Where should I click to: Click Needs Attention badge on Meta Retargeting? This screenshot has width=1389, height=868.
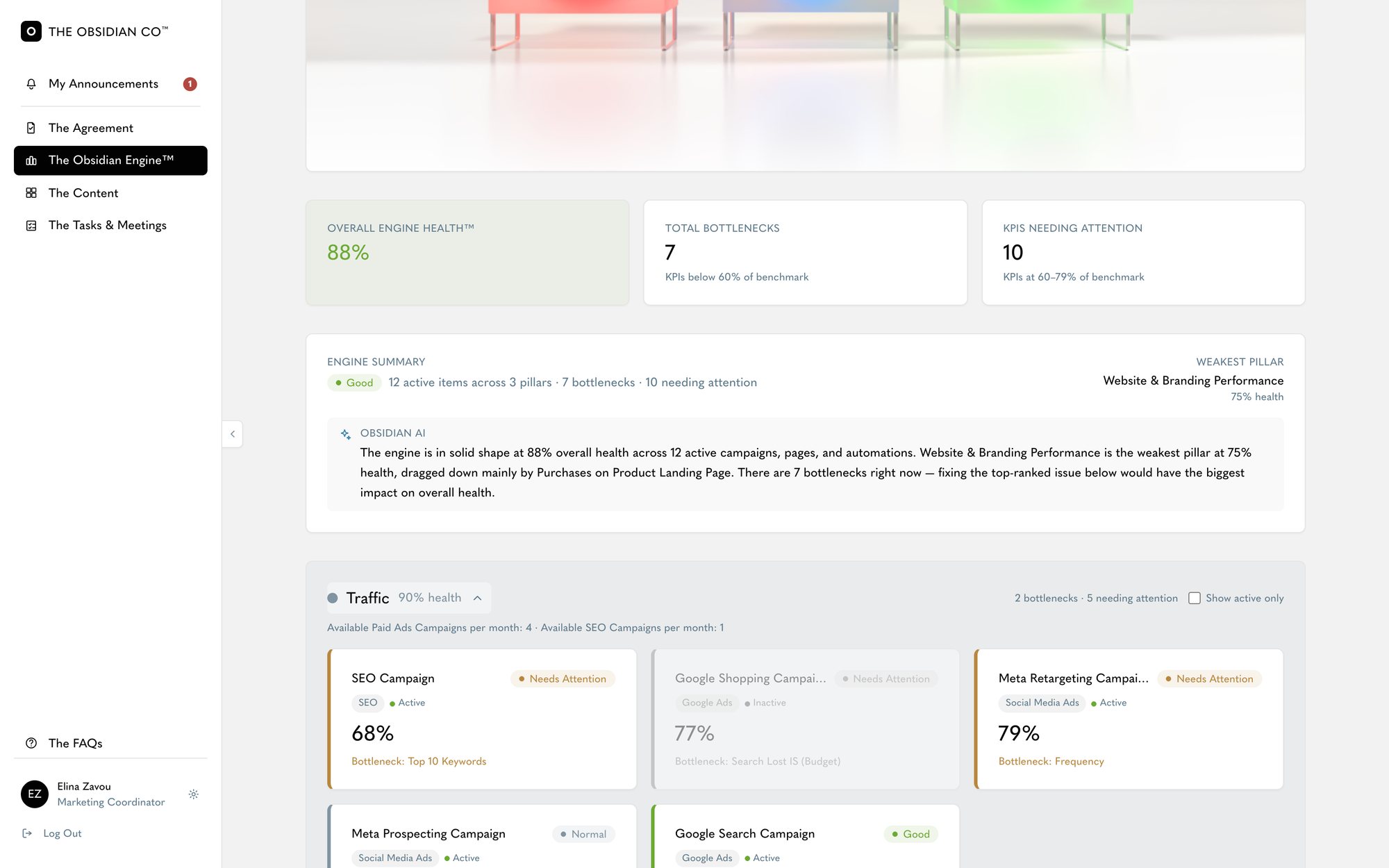[x=1210, y=678]
